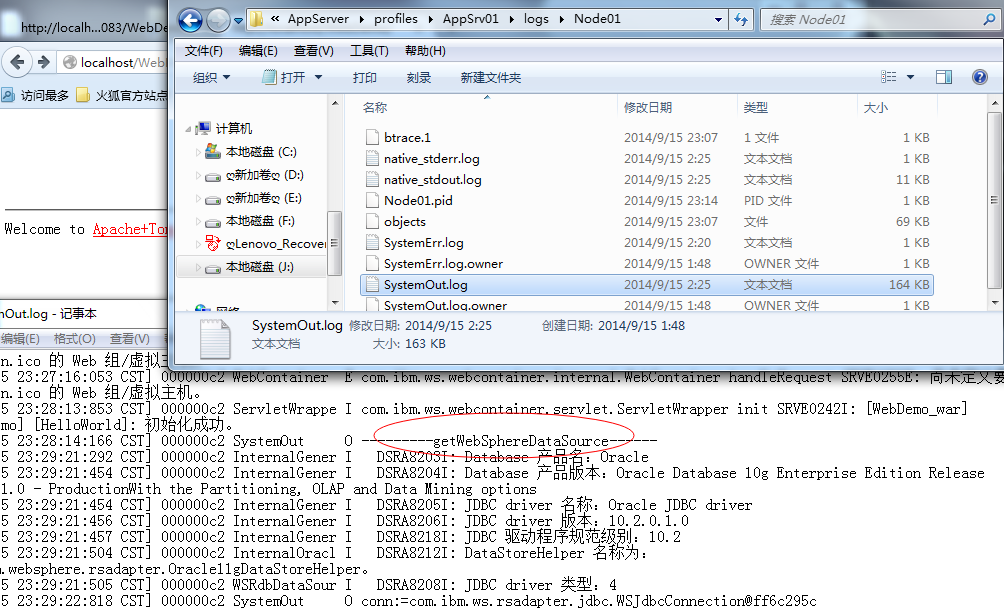The height and width of the screenshot is (612, 1004).
Task: Click the browser back arrow button
Action: pyautogui.click(x=17, y=62)
